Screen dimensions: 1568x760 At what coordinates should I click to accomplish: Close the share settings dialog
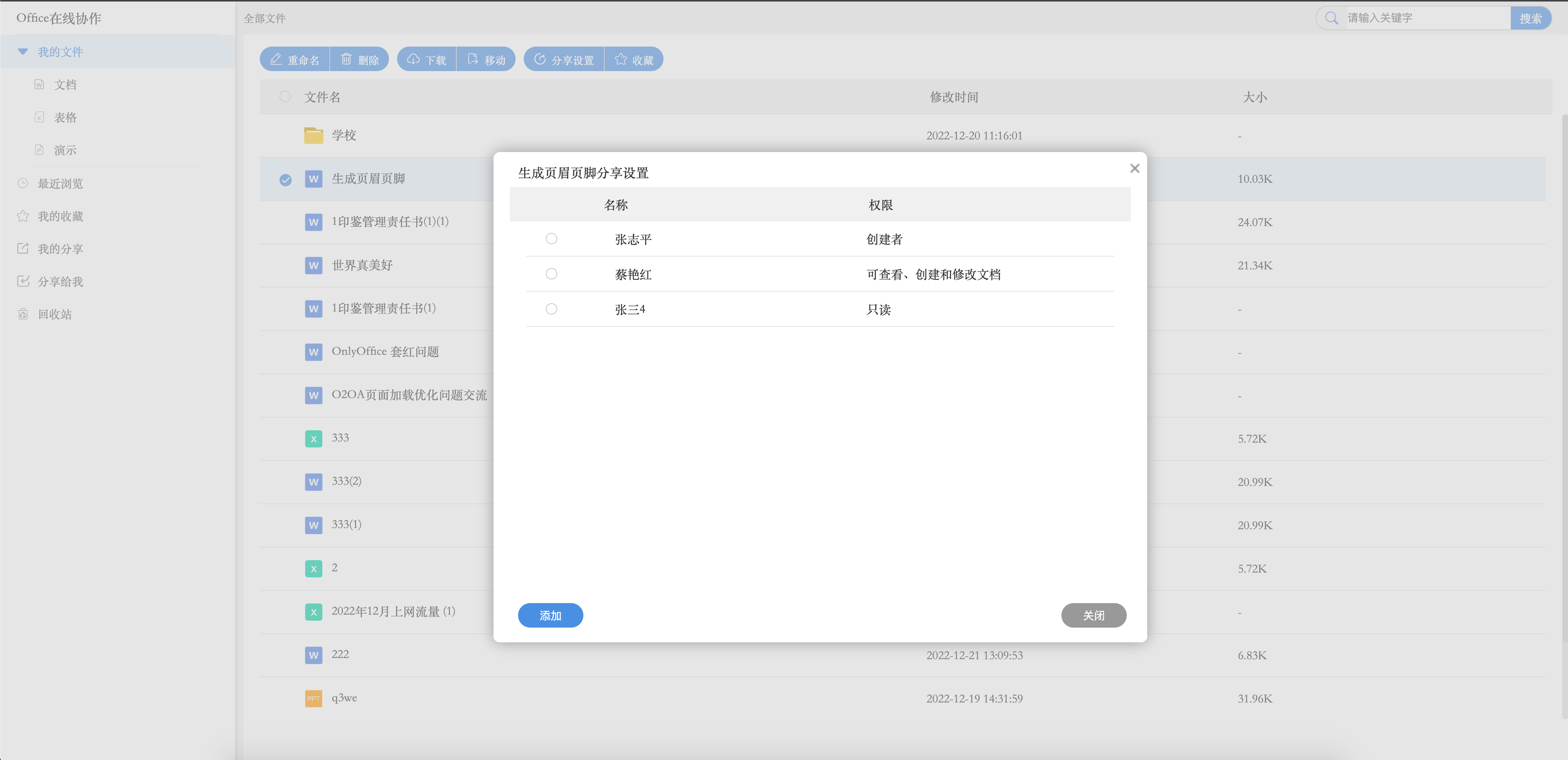[1135, 169]
